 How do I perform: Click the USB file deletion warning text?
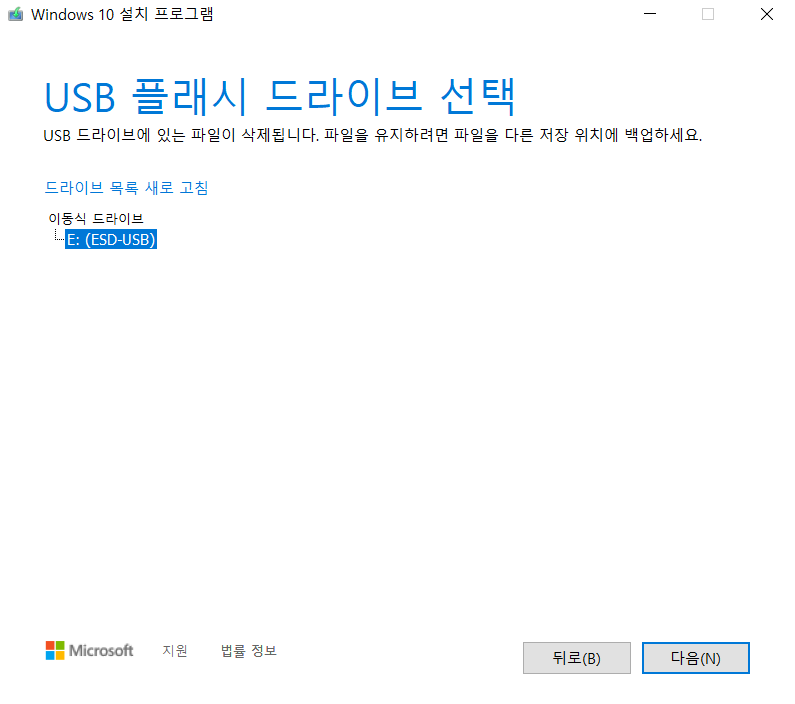coord(373,135)
